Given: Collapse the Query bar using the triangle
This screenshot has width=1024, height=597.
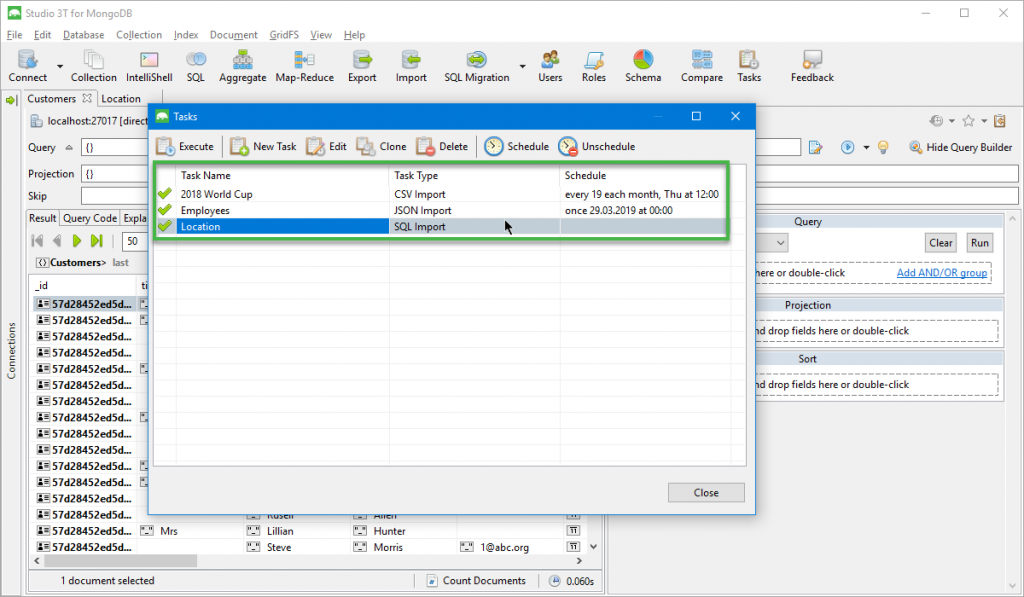Looking at the screenshot, I should (x=69, y=148).
